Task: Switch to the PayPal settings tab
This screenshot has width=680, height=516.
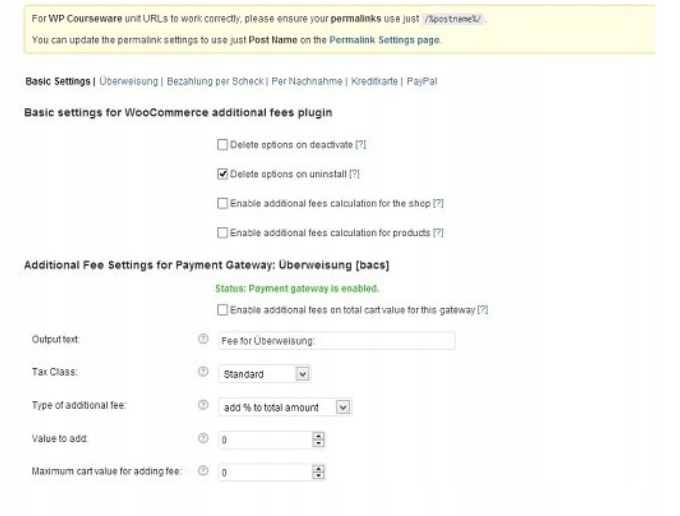Action: tap(422, 81)
